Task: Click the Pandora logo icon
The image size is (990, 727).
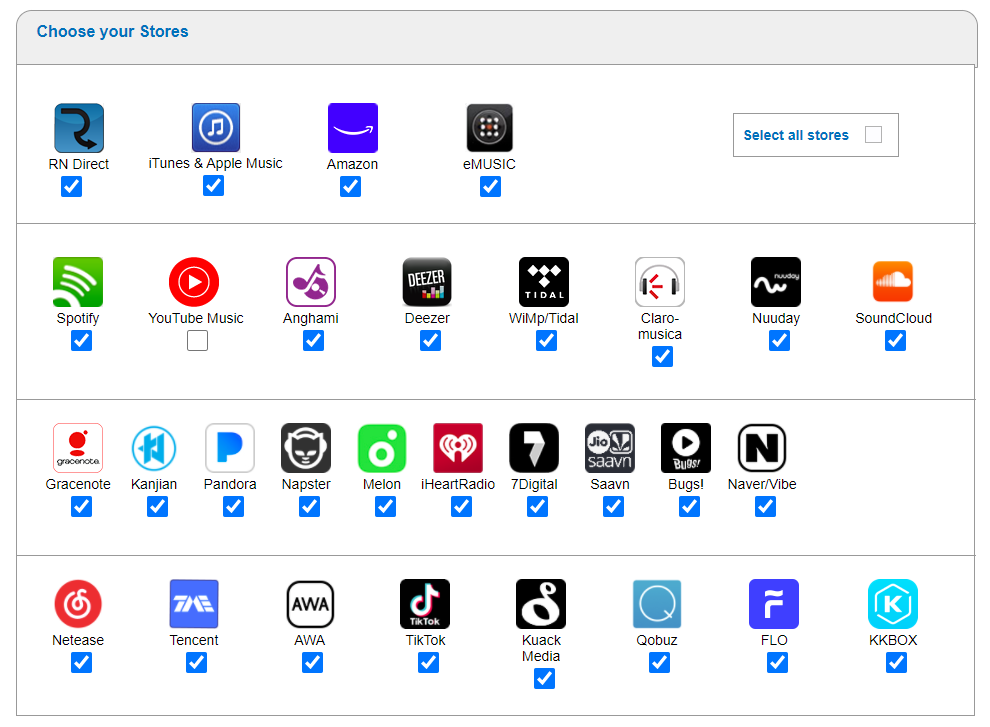Action: [230, 448]
